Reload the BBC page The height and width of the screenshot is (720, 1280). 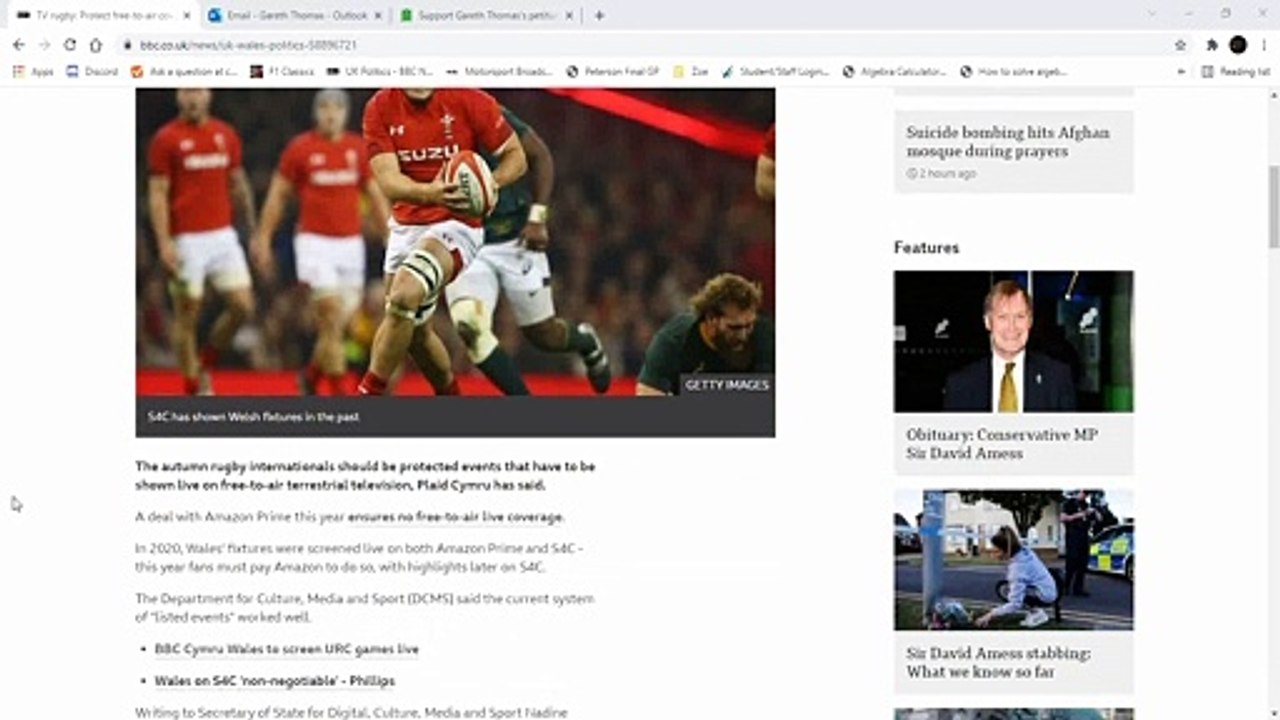[70, 45]
